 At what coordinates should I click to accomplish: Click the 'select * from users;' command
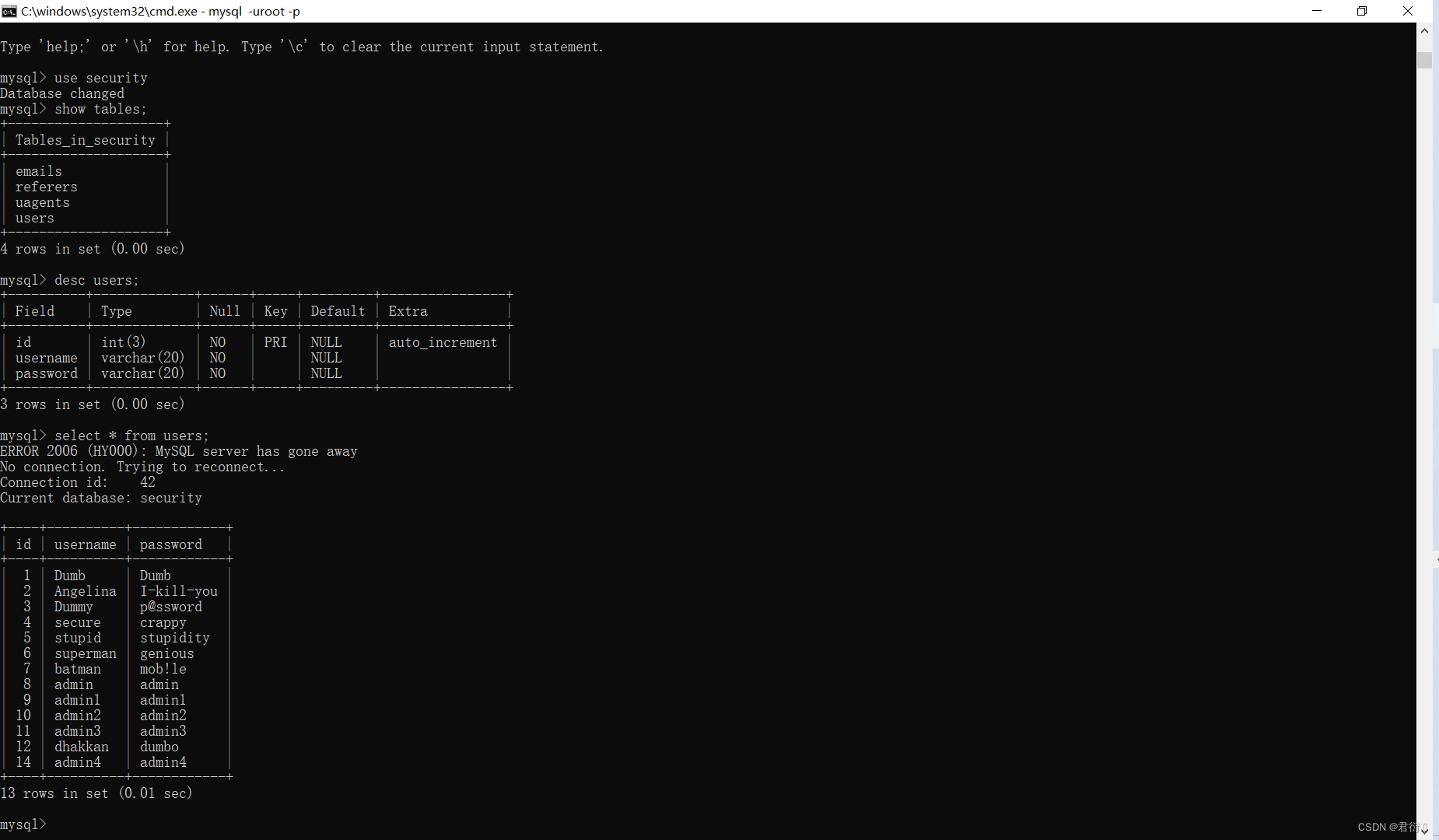coord(131,436)
